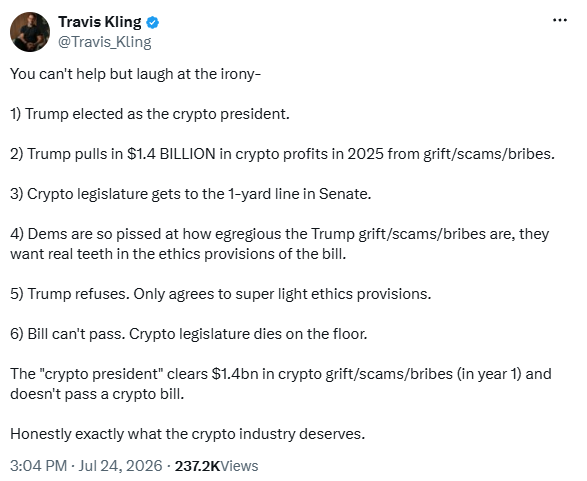Select point 5 "Trump refuses" line
The width and height of the screenshot is (587, 481).
[x=221, y=294]
